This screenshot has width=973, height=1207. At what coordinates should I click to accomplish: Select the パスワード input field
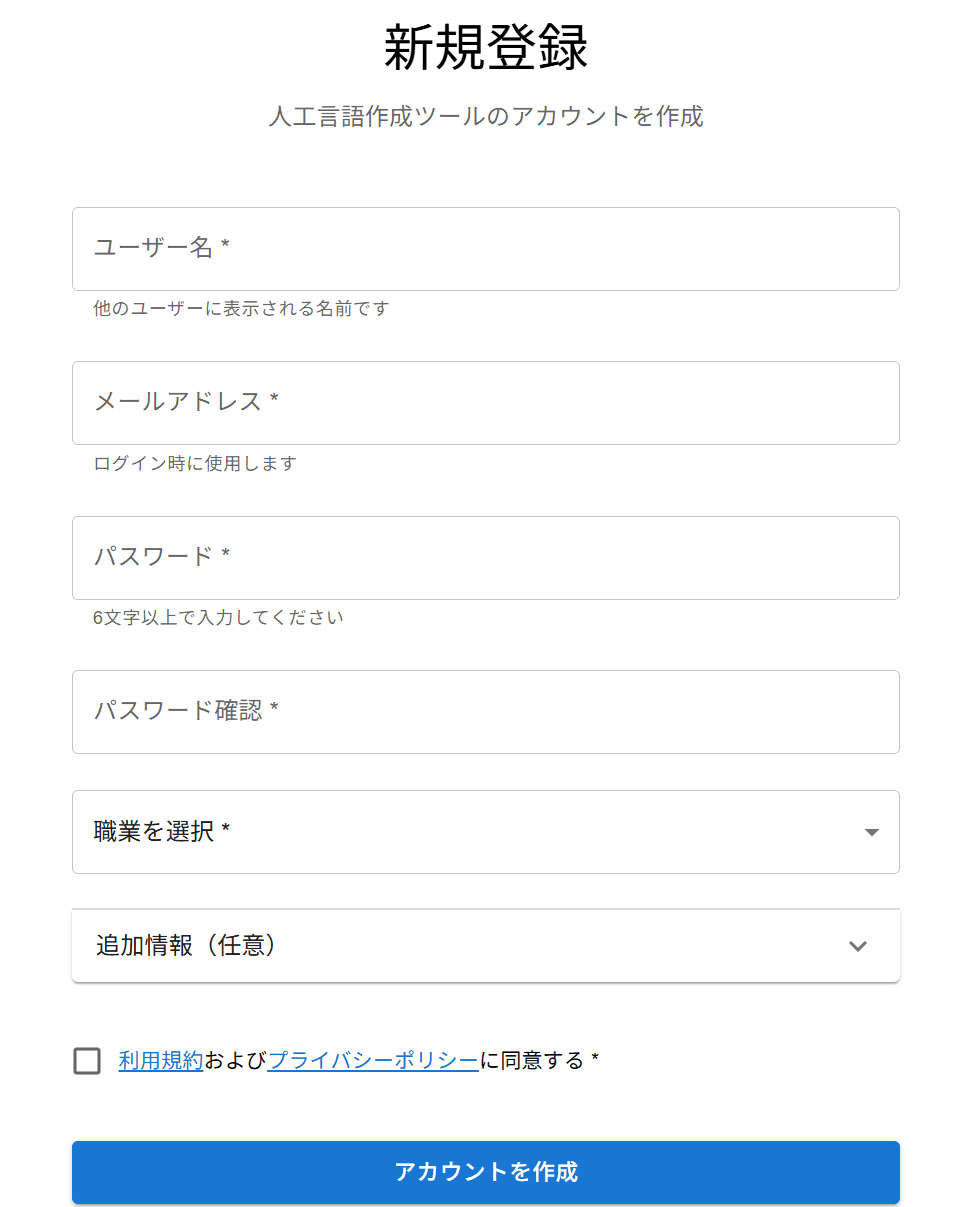tap(486, 558)
